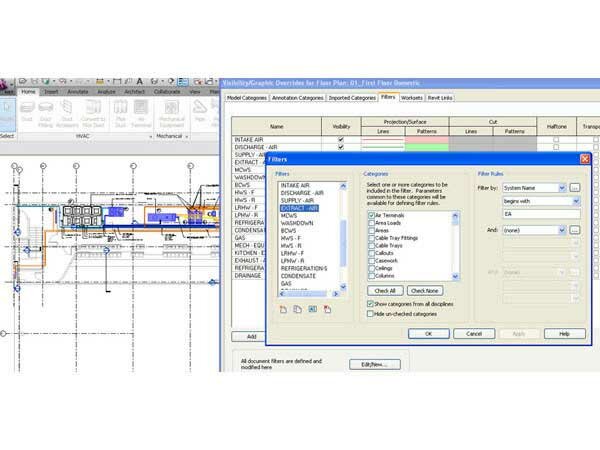
Task: Select the Duct Fitting tool
Action: click(46, 114)
